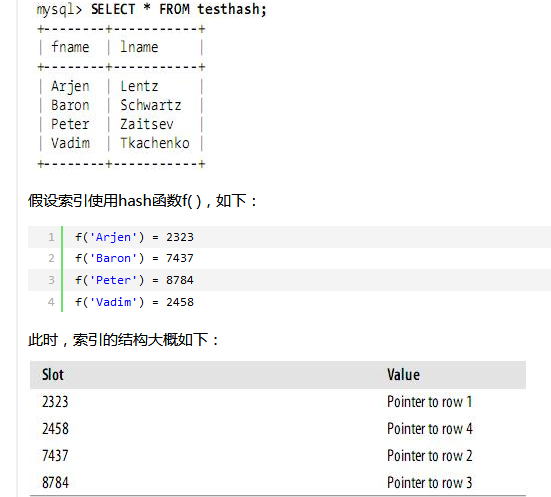Click the 'Zaitsev' cell

click(147, 124)
